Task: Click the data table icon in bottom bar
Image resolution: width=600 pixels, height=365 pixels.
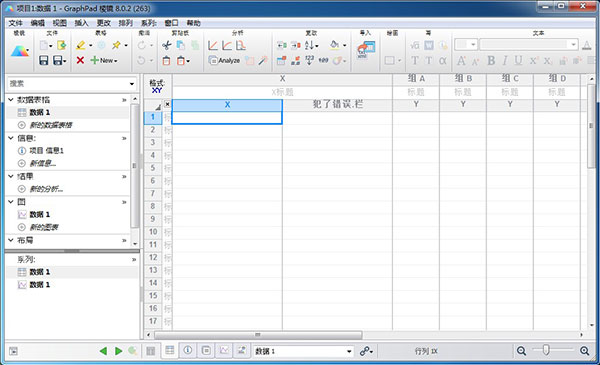Action: pyautogui.click(x=170, y=350)
